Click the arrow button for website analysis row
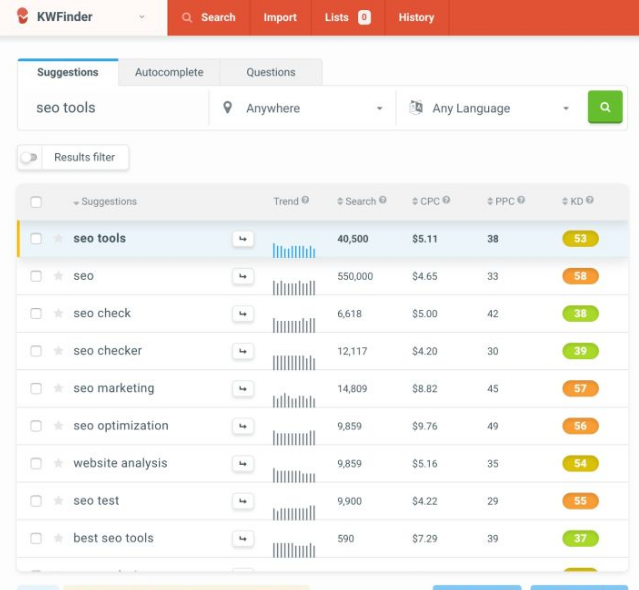 (243, 464)
